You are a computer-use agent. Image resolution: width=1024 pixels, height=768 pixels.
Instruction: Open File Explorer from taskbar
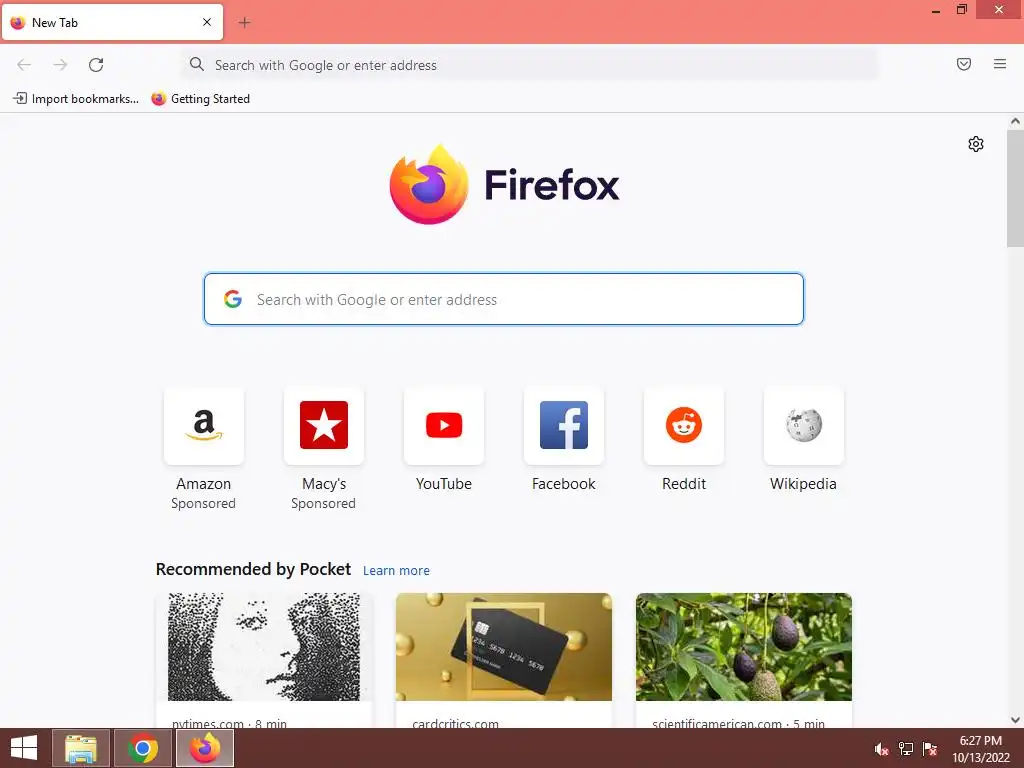(x=81, y=748)
